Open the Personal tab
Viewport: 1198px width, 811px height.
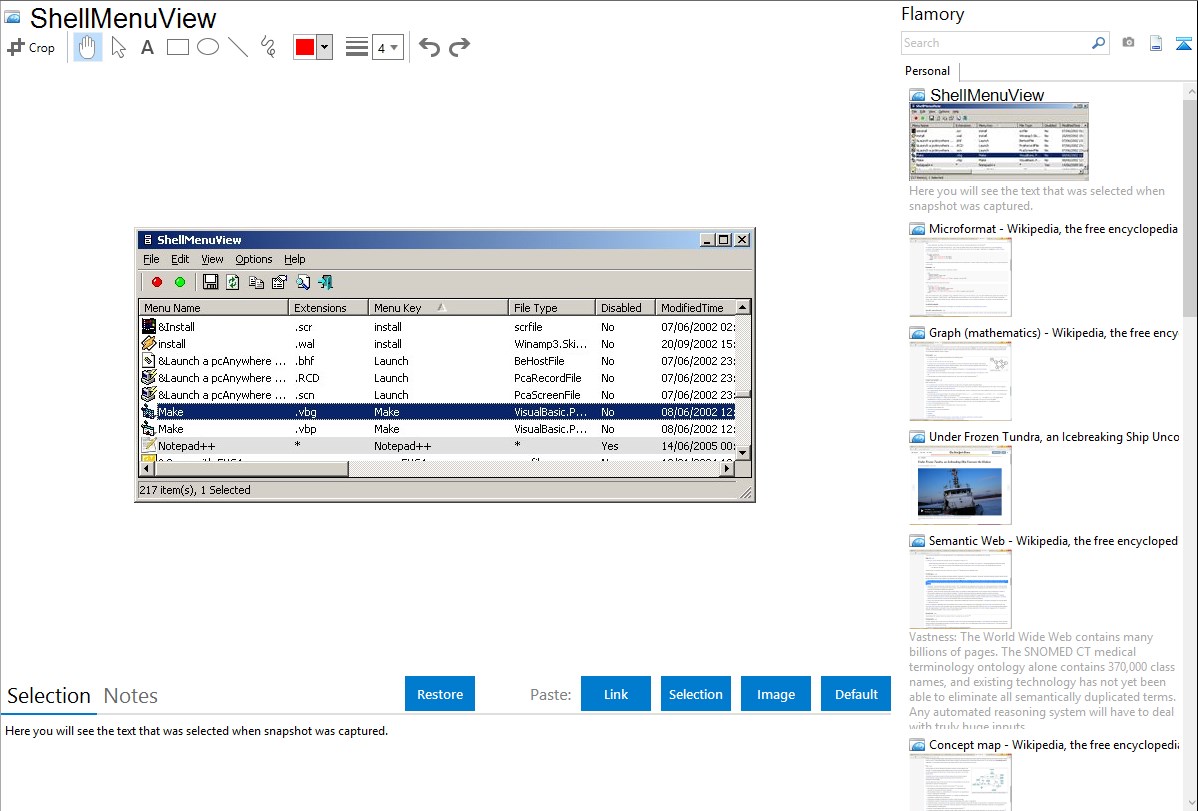click(928, 71)
